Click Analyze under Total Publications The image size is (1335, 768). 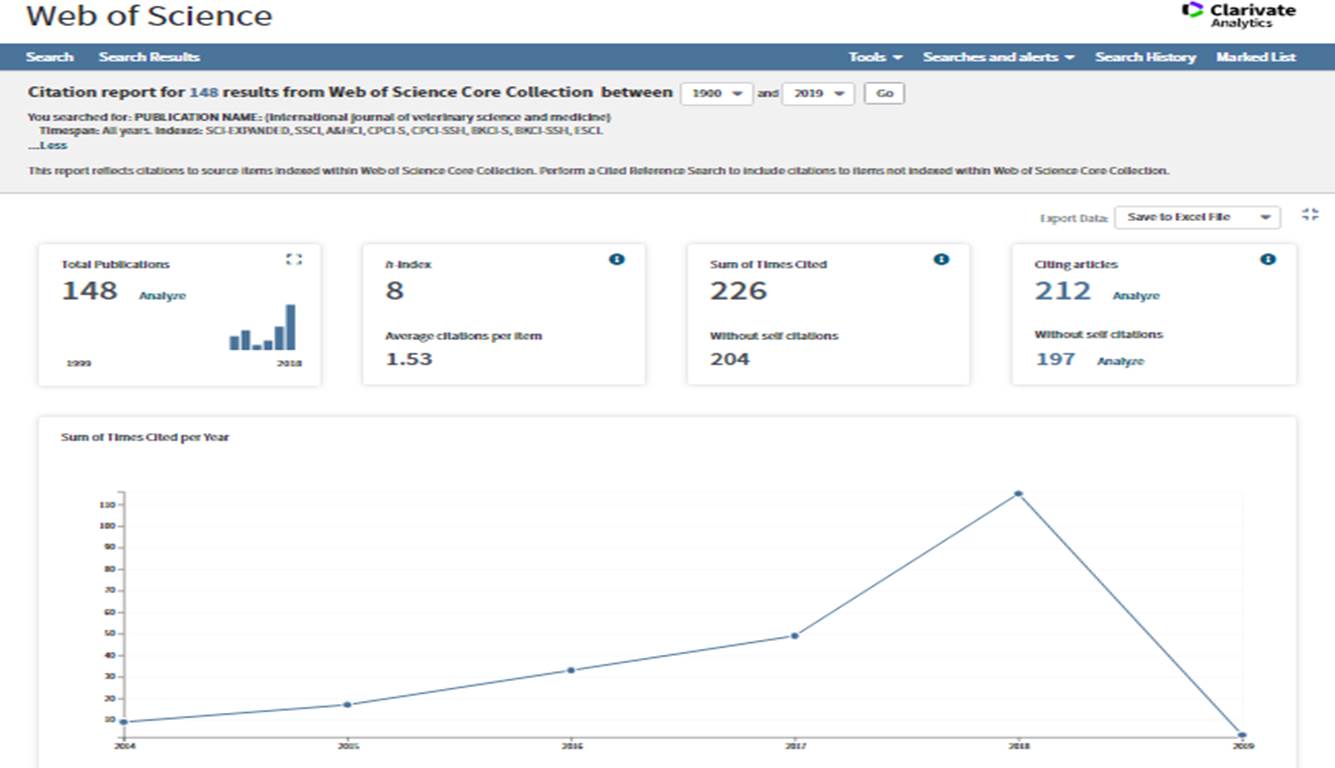pos(162,296)
